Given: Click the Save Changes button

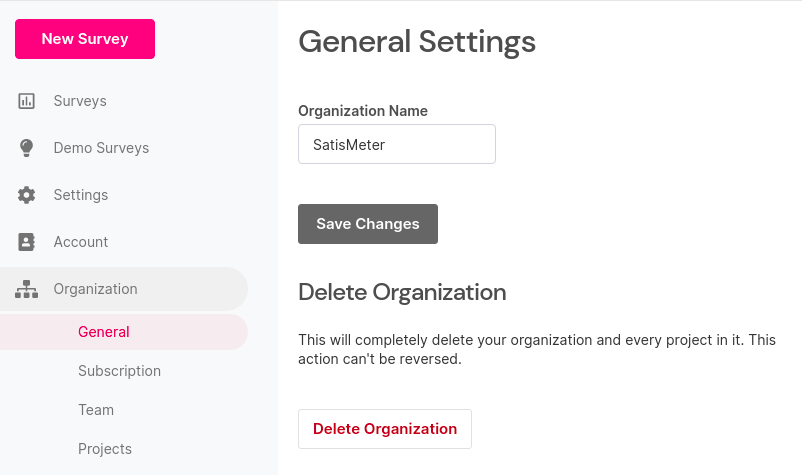Looking at the screenshot, I should click(368, 224).
